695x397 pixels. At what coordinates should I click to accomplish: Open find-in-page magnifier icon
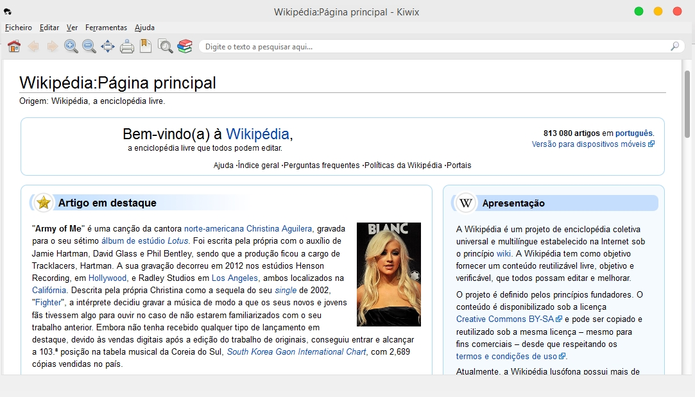point(165,46)
